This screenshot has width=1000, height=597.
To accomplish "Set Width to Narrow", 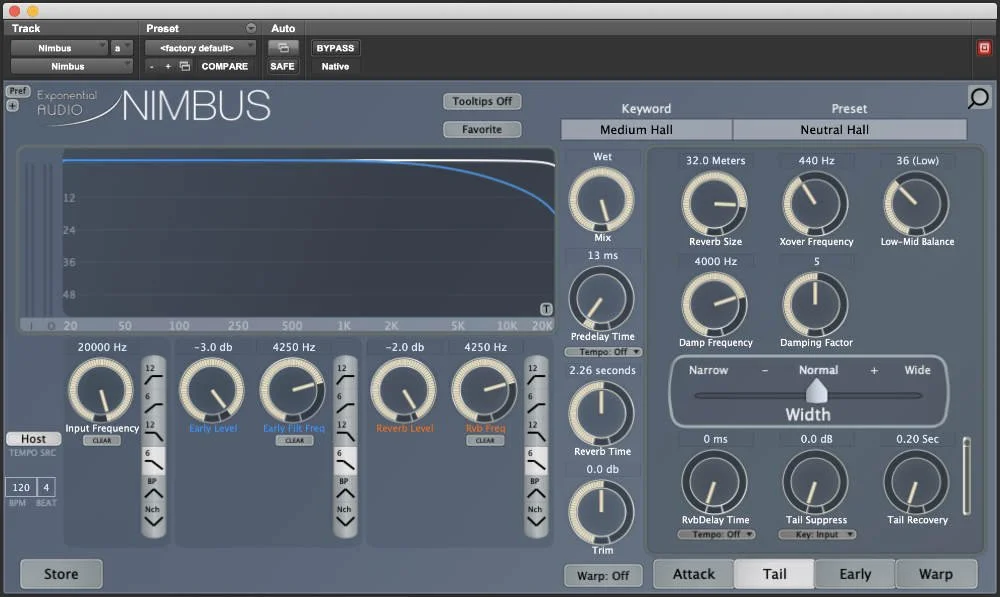I will click(709, 370).
